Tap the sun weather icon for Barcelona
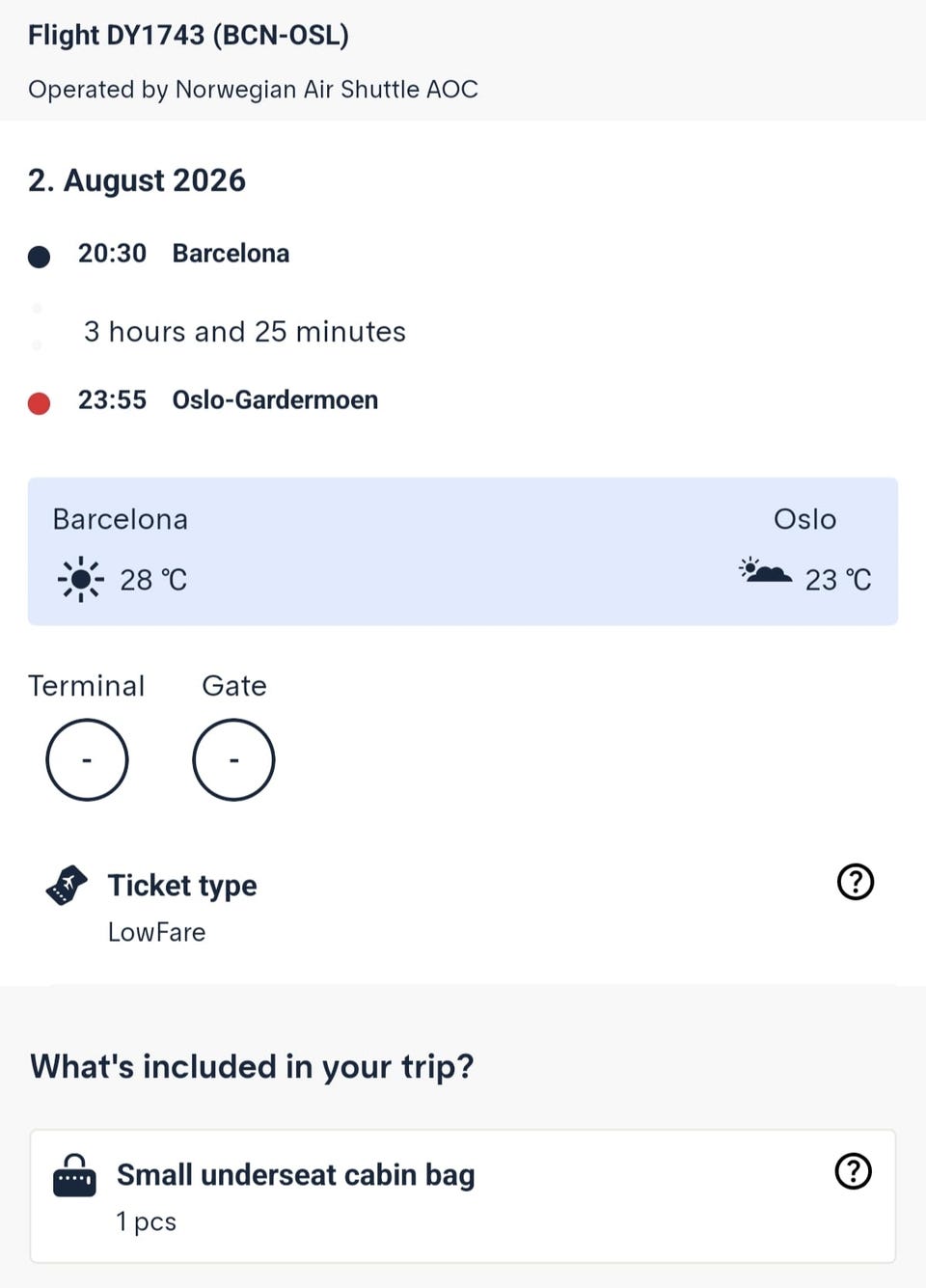Screen dimensions: 926x1288 click(x=81, y=579)
